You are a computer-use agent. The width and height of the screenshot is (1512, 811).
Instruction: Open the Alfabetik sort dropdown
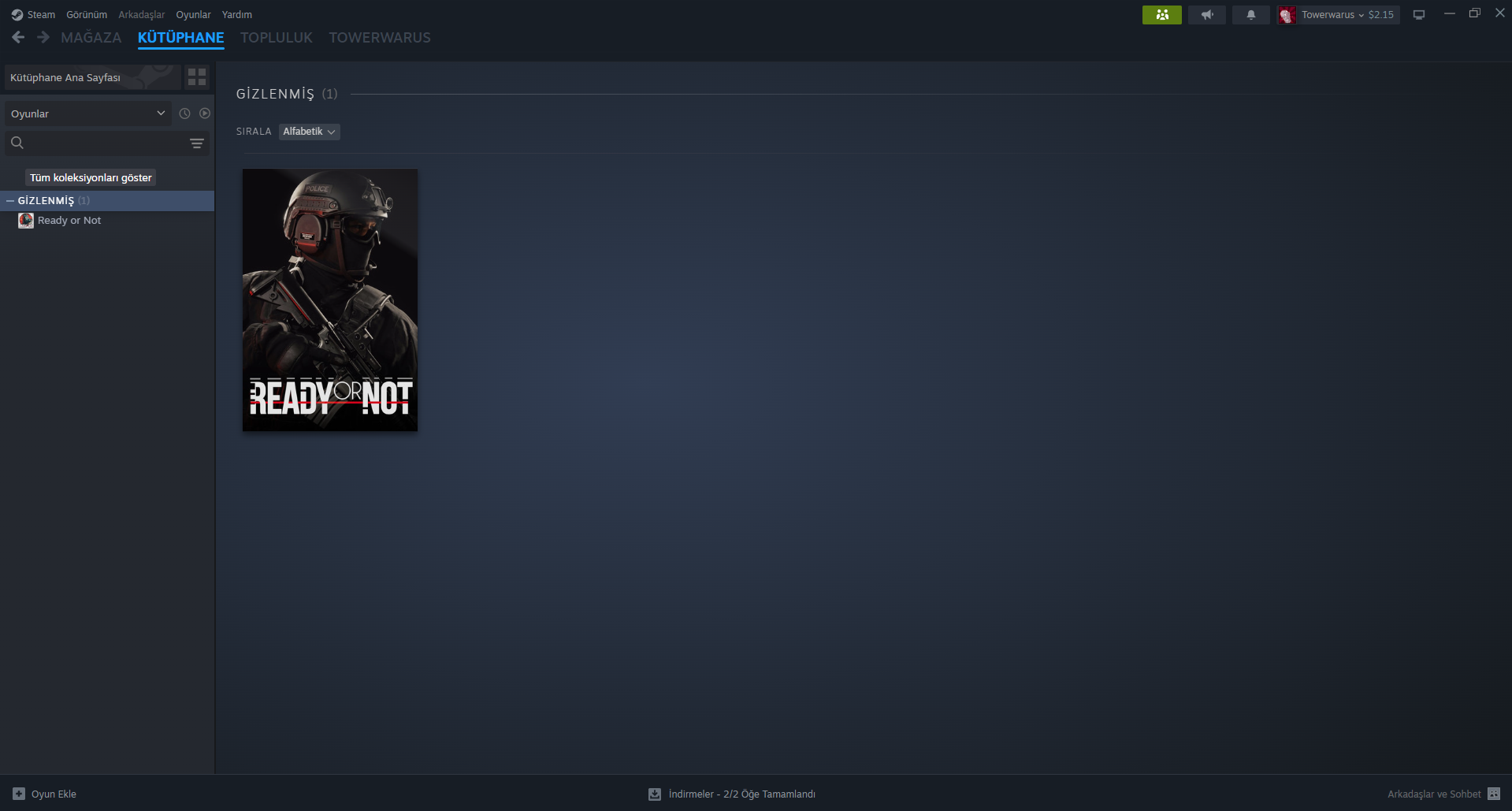(x=309, y=132)
